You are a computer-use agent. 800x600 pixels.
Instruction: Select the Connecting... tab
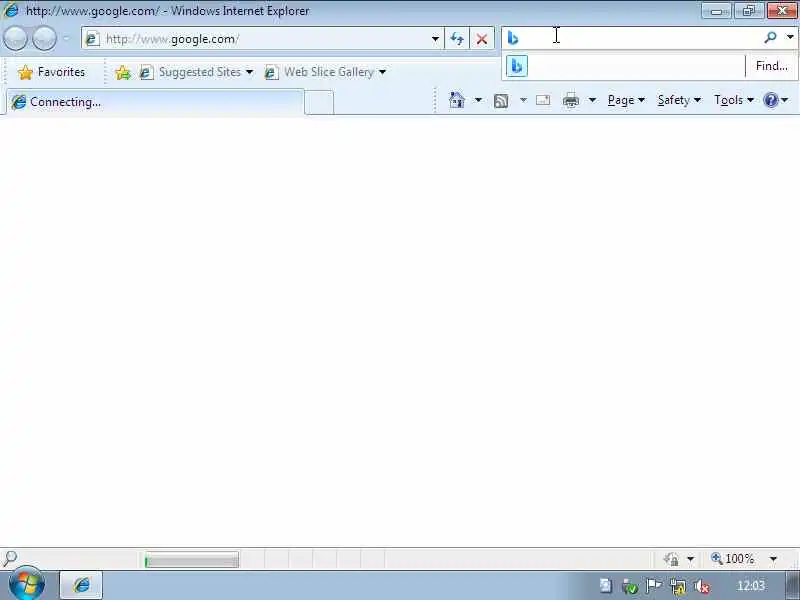[155, 102]
